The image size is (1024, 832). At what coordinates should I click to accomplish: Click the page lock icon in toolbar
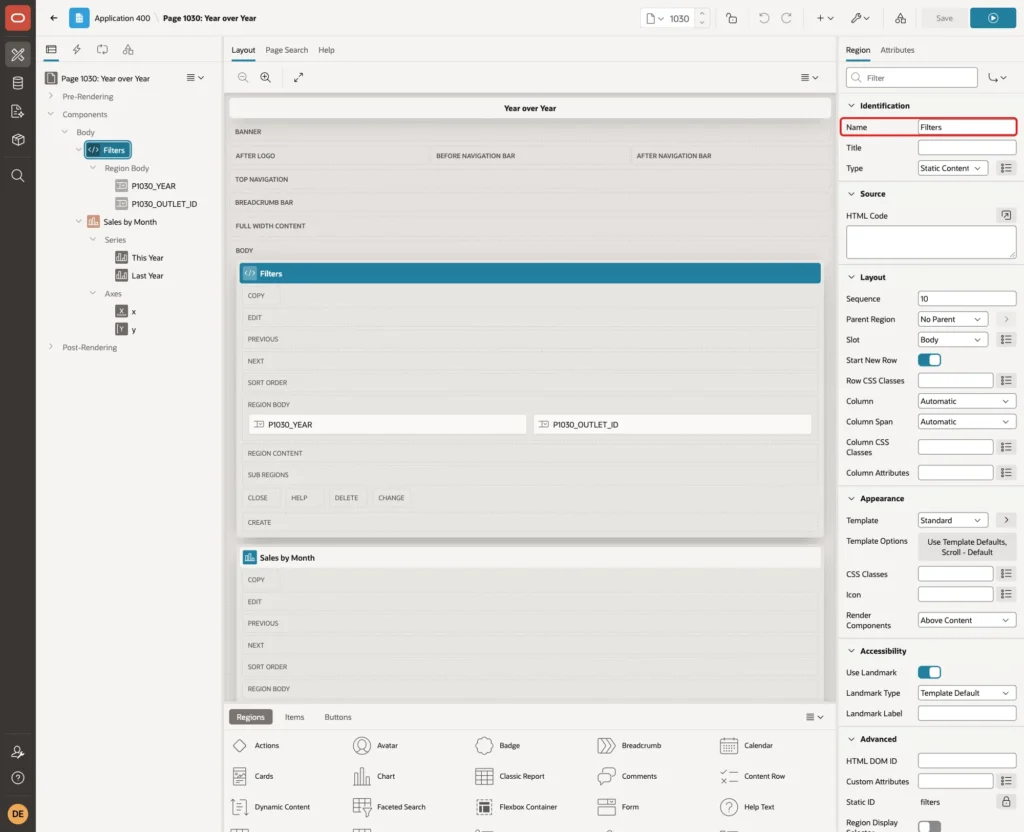pyautogui.click(x=732, y=18)
